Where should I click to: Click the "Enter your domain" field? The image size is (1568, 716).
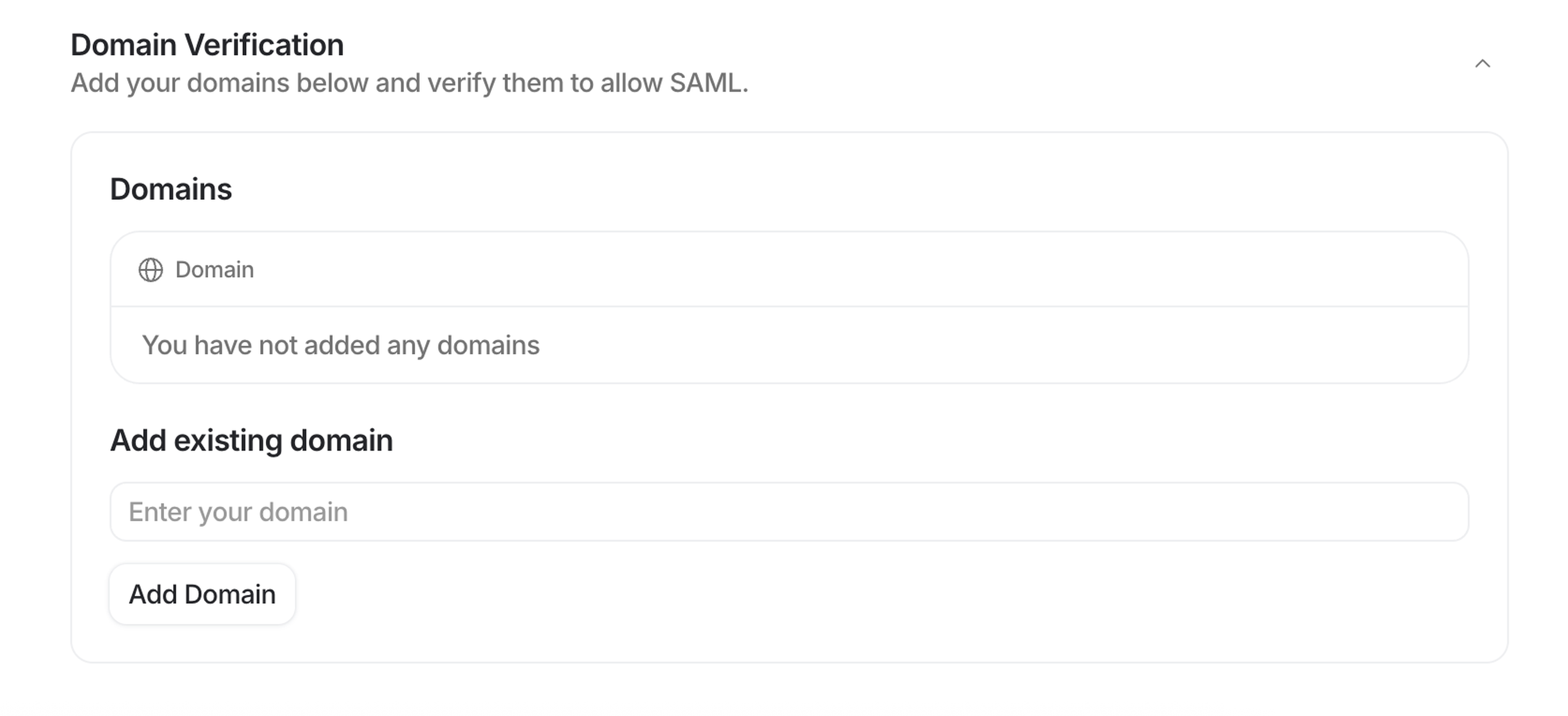(789, 511)
